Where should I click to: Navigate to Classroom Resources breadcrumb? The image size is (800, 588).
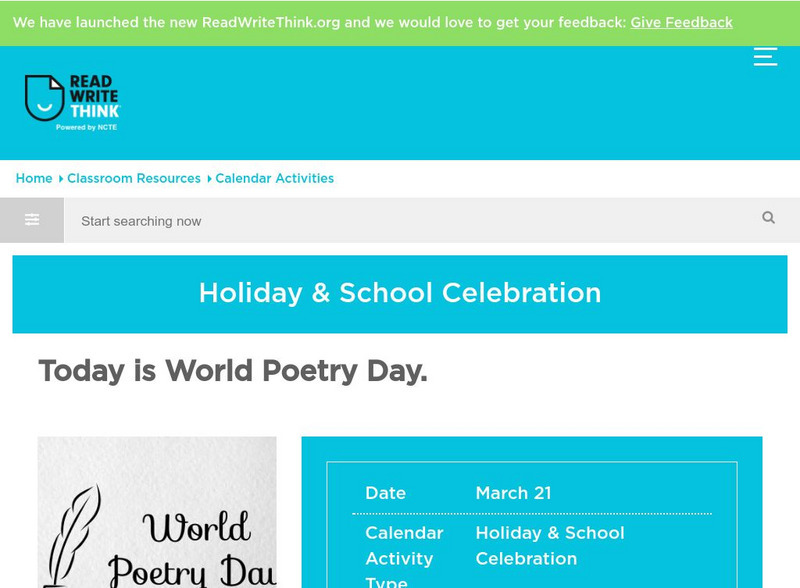coord(134,178)
